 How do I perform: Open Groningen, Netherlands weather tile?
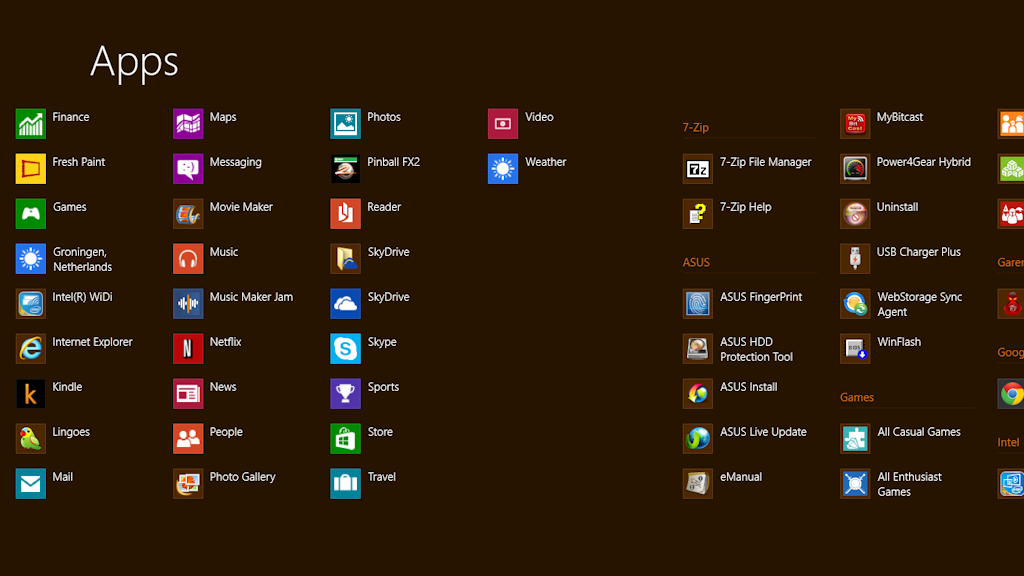(31, 259)
